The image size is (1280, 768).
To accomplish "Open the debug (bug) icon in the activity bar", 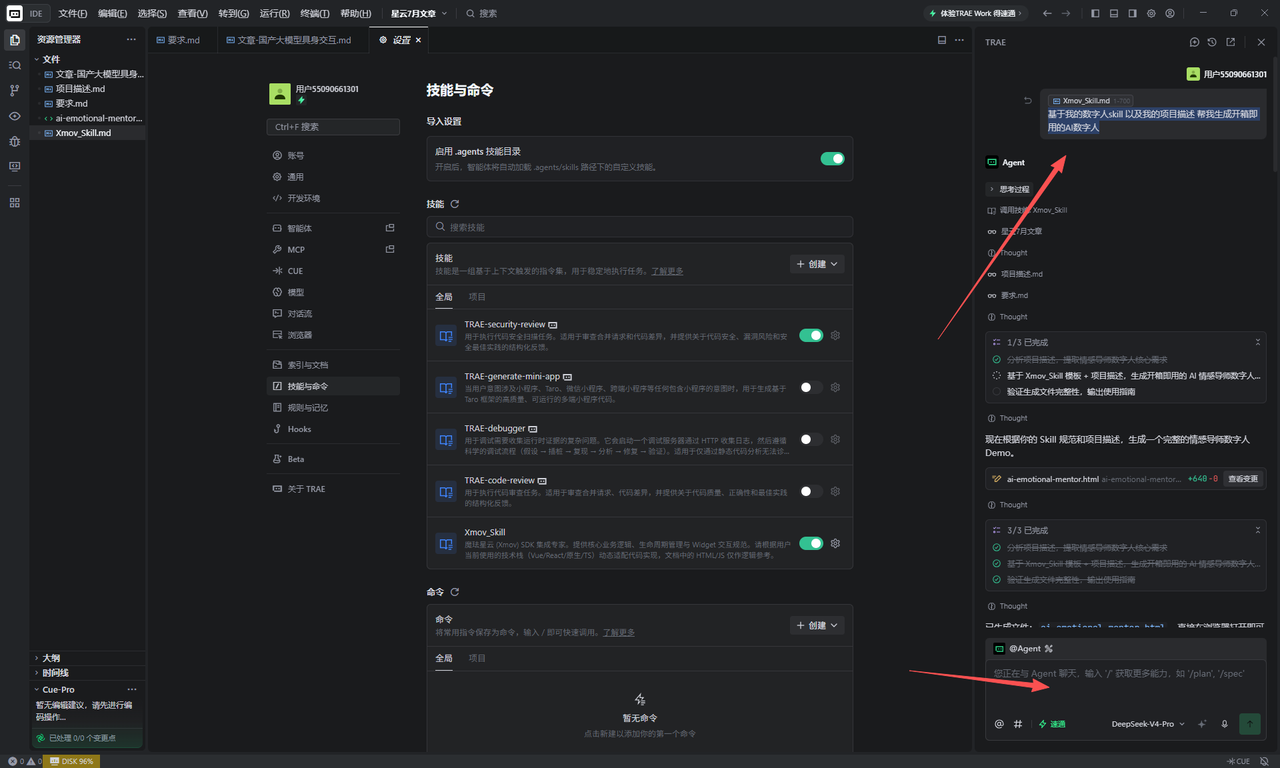I will pyautogui.click(x=14, y=141).
